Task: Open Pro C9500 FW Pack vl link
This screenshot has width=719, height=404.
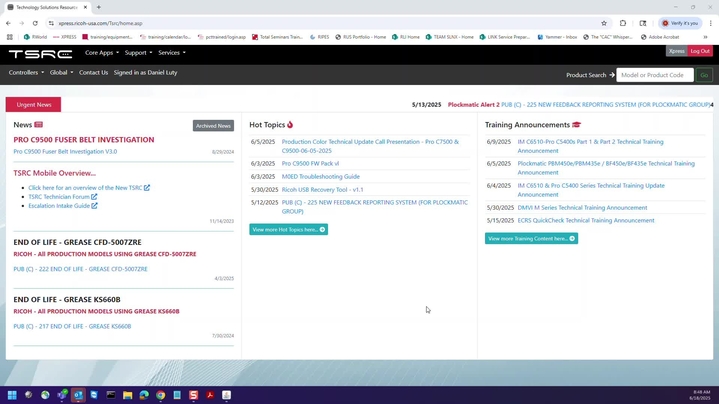Action: pos(310,163)
